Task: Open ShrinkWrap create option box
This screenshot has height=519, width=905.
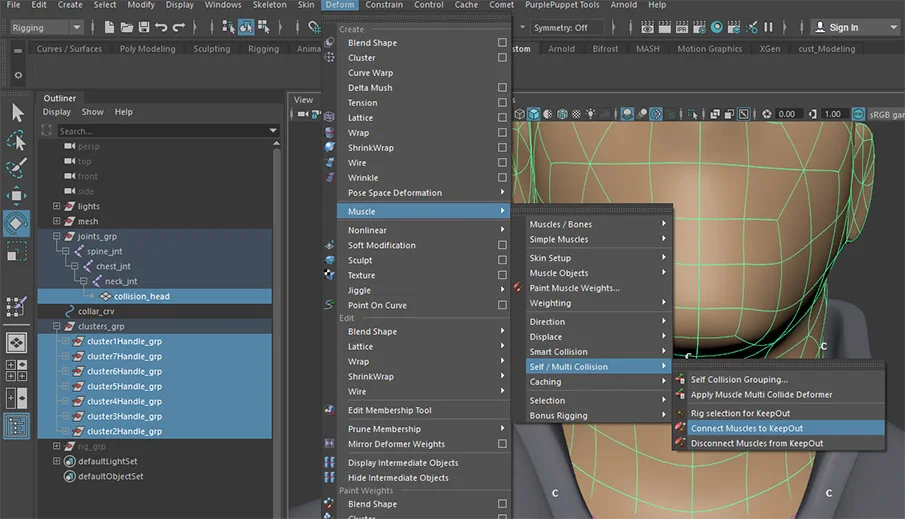Action: 502,148
